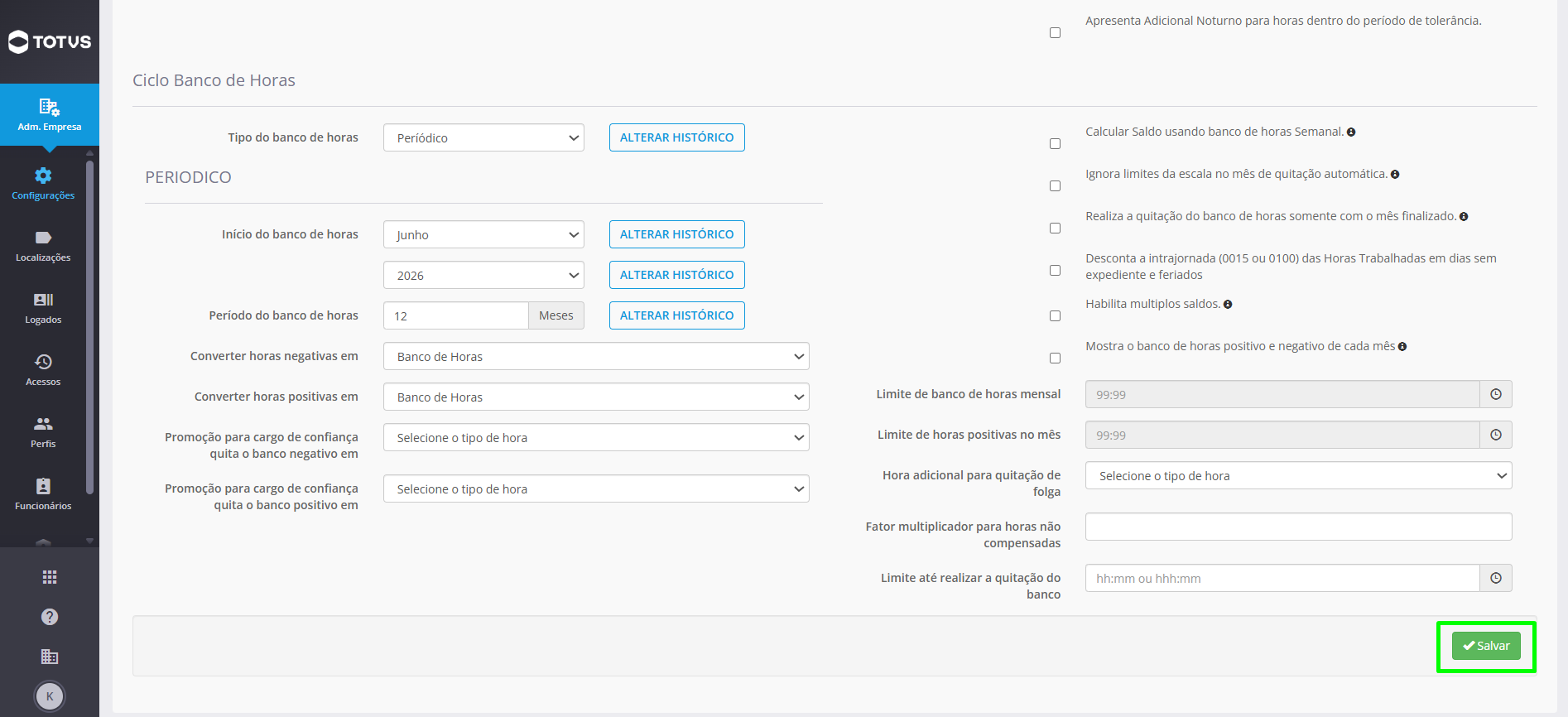Check Ignora limites da escala no mês de quitação
Viewport: 1568px width, 717px height.
(x=1055, y=186)
